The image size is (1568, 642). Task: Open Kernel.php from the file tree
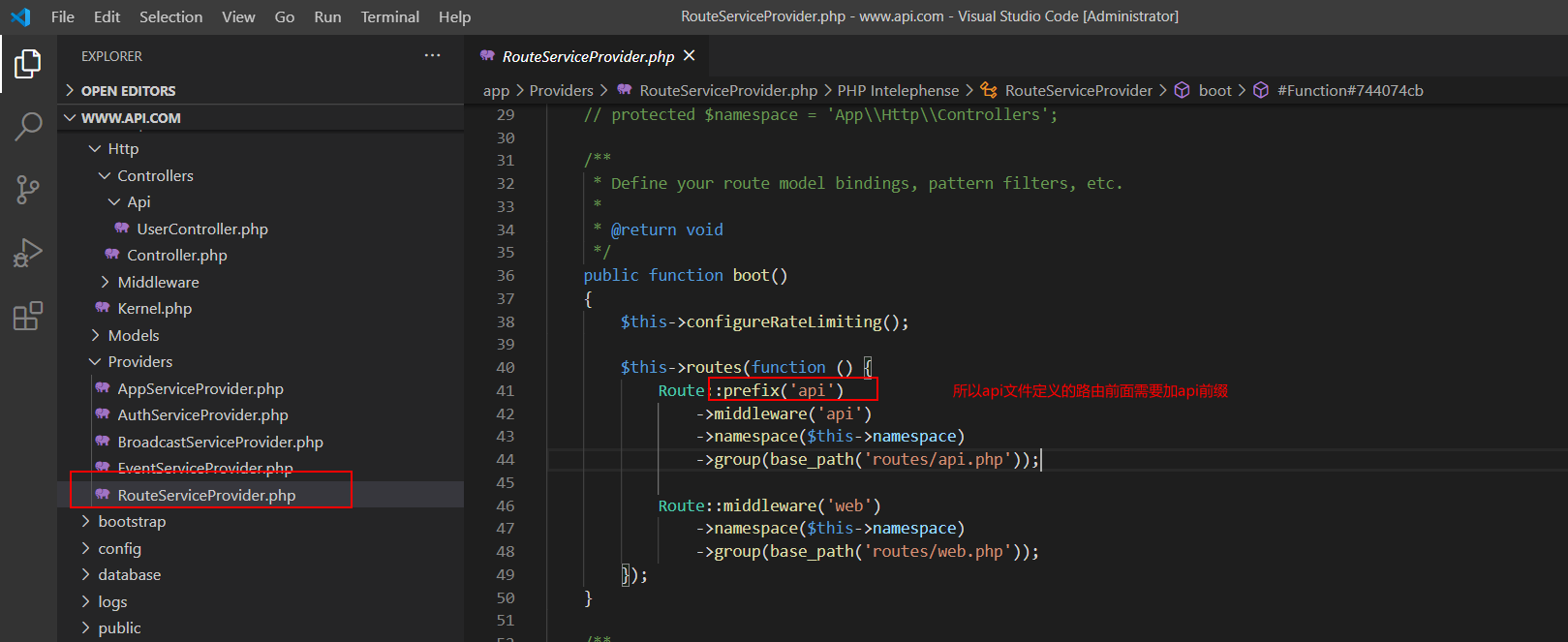261,308
